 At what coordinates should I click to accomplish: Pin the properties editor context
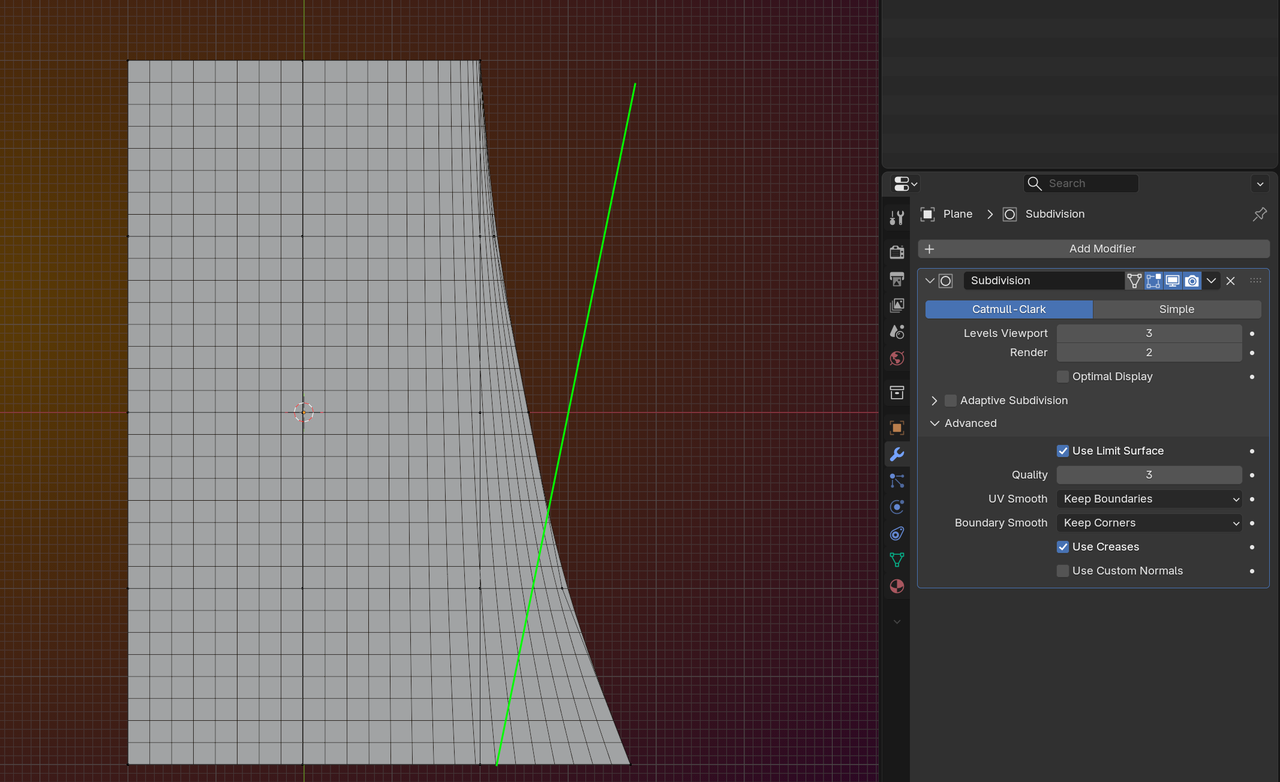coord(1259,214)
